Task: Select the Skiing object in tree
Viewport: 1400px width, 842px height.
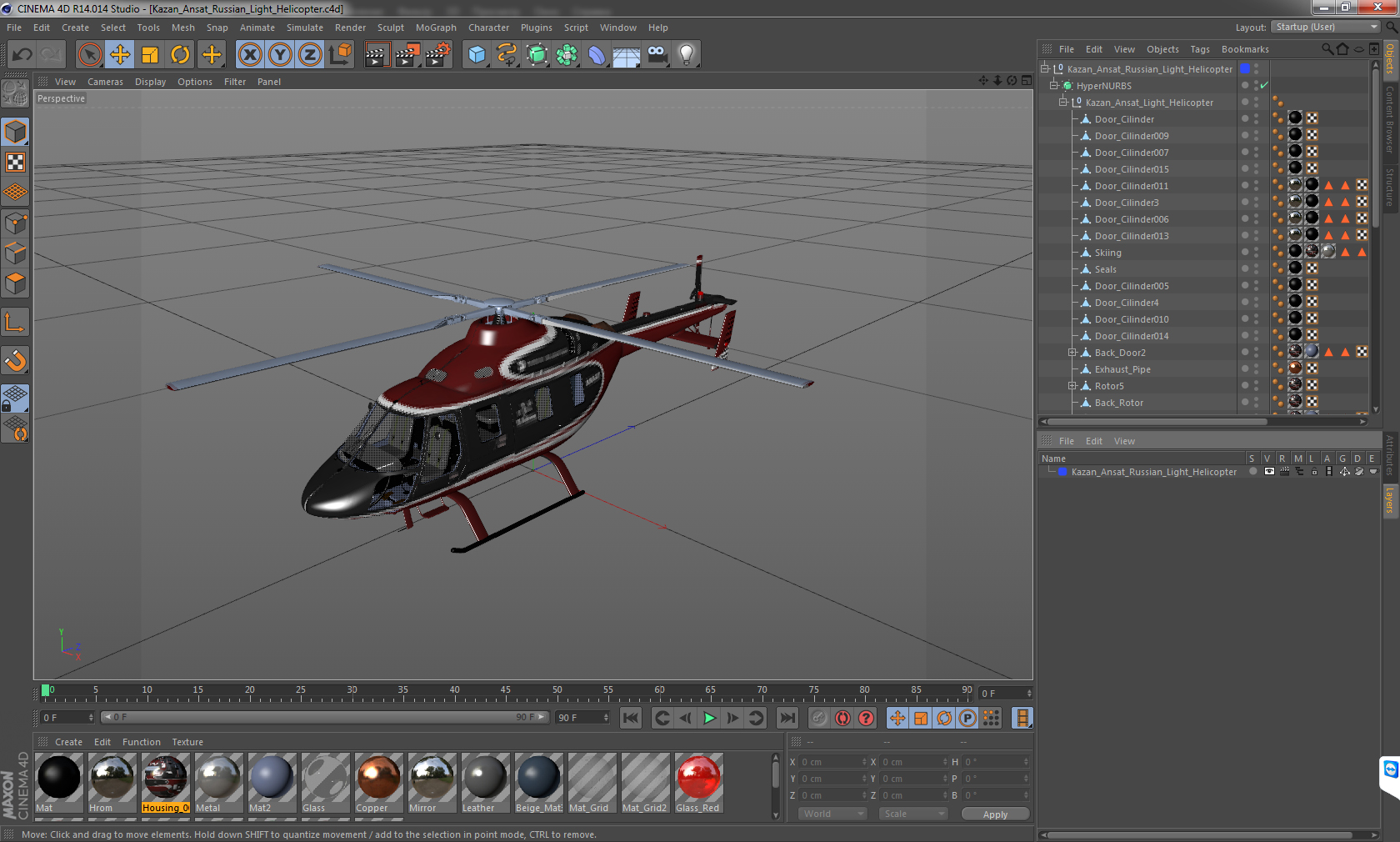Action: pyautogui.click(x=1107, y=253)
